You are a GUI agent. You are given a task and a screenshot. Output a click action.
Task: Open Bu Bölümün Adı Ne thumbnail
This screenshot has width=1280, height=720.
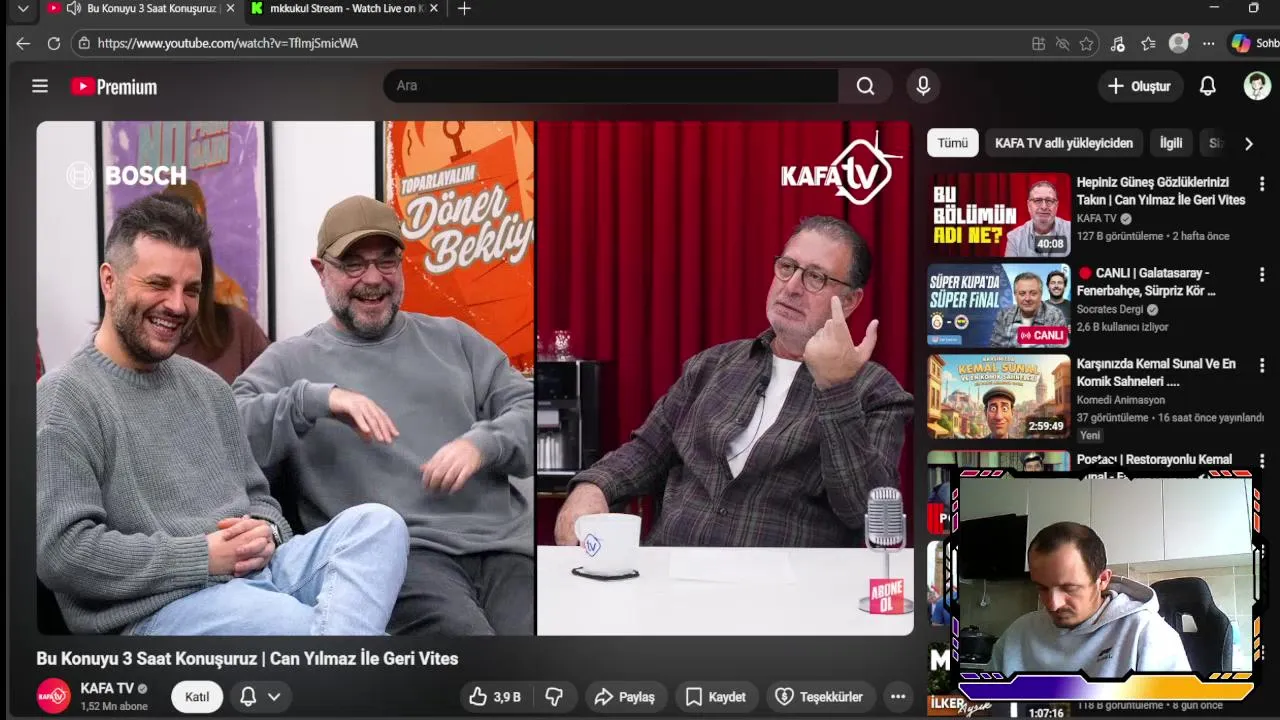[x=998, y=215]
